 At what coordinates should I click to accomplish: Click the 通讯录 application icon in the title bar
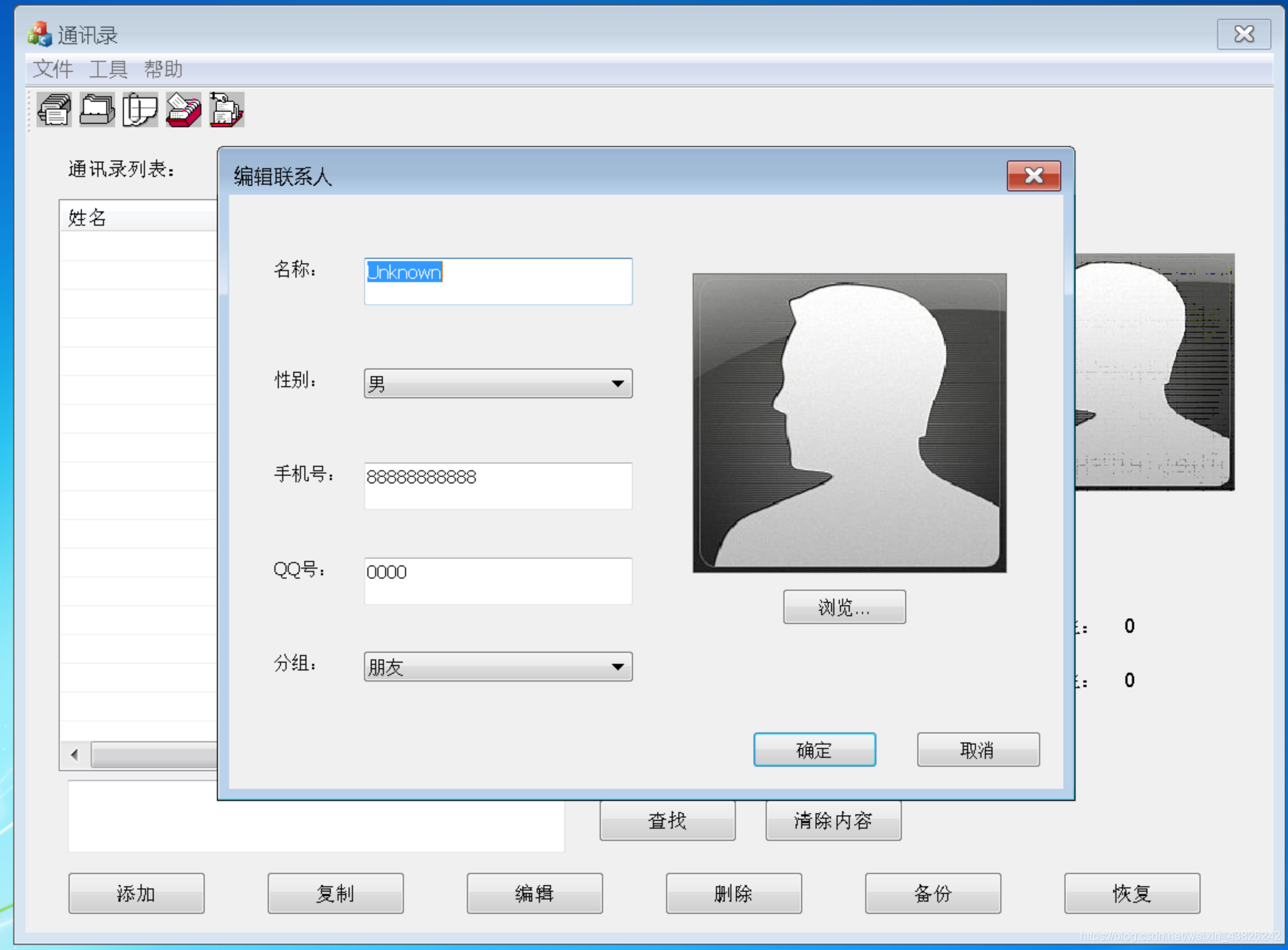(38, 33)
